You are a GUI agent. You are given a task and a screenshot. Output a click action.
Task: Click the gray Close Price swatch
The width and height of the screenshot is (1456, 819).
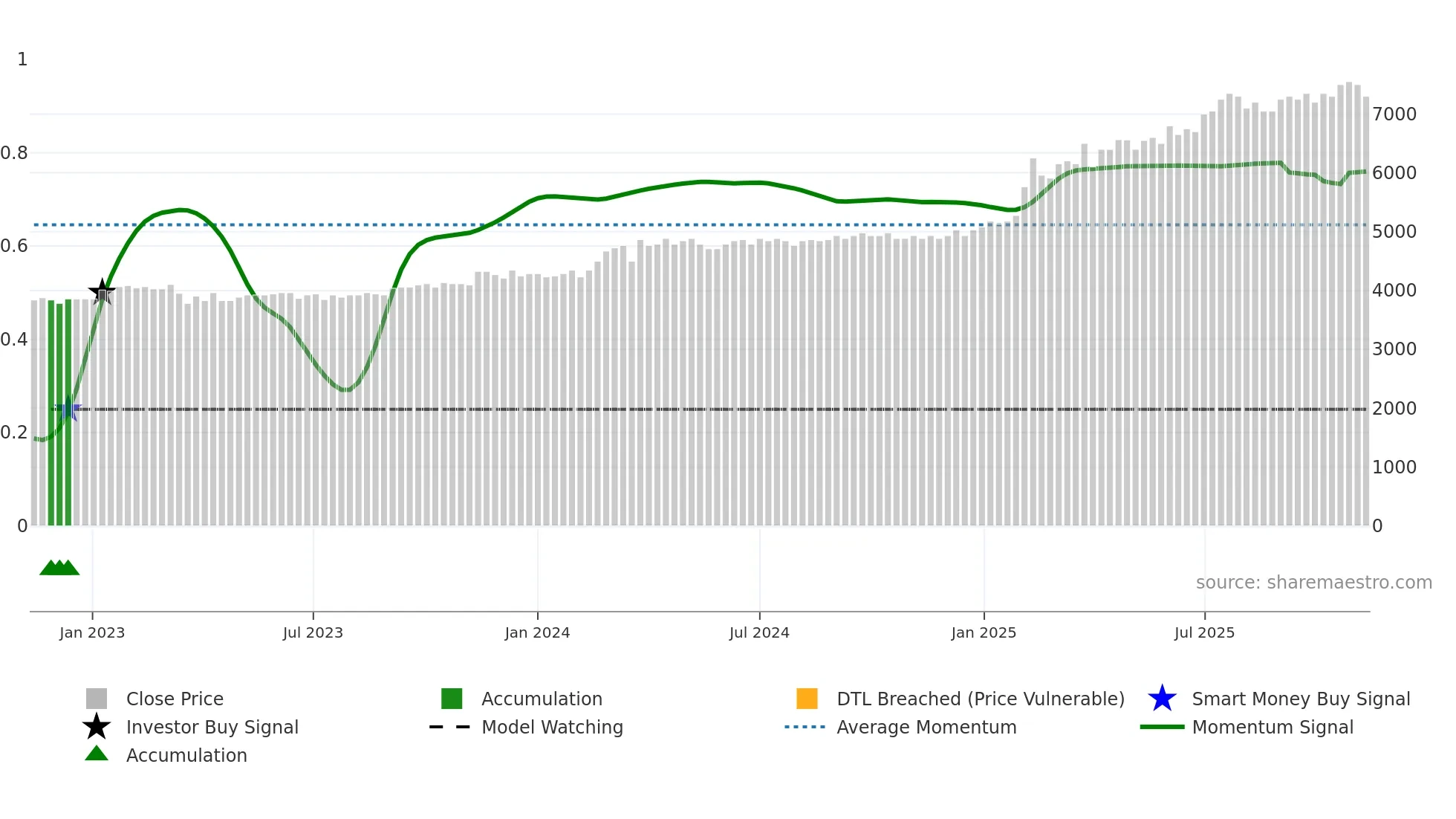[x=97, y=699]
